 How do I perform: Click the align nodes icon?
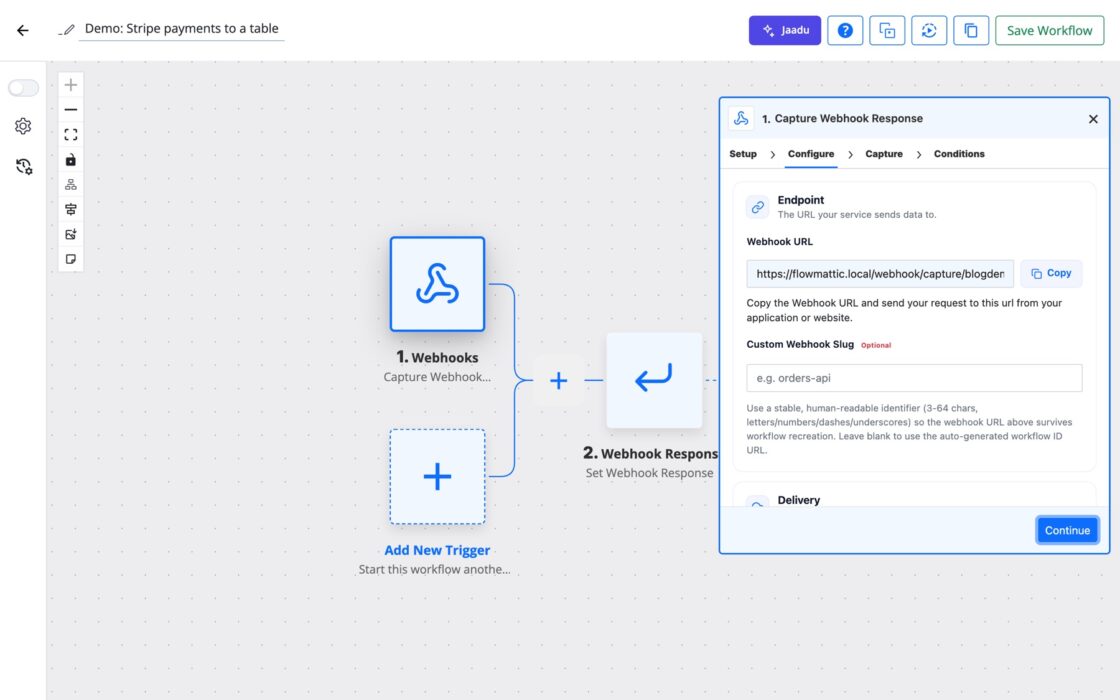click(x=71, y=209)
